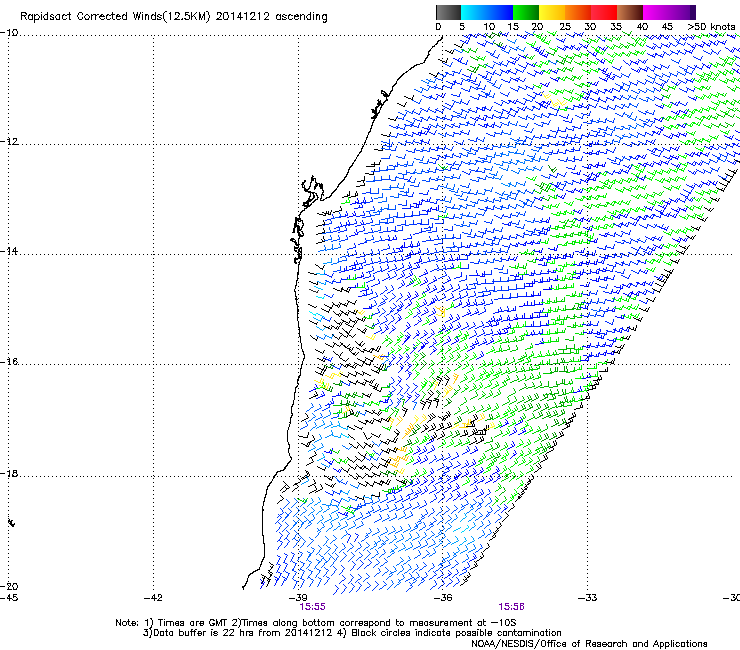This screenshot has height=650, width=740.
Task: Click the purple time label 15:58
Action: pyautogui.click(x=512, y=607)
